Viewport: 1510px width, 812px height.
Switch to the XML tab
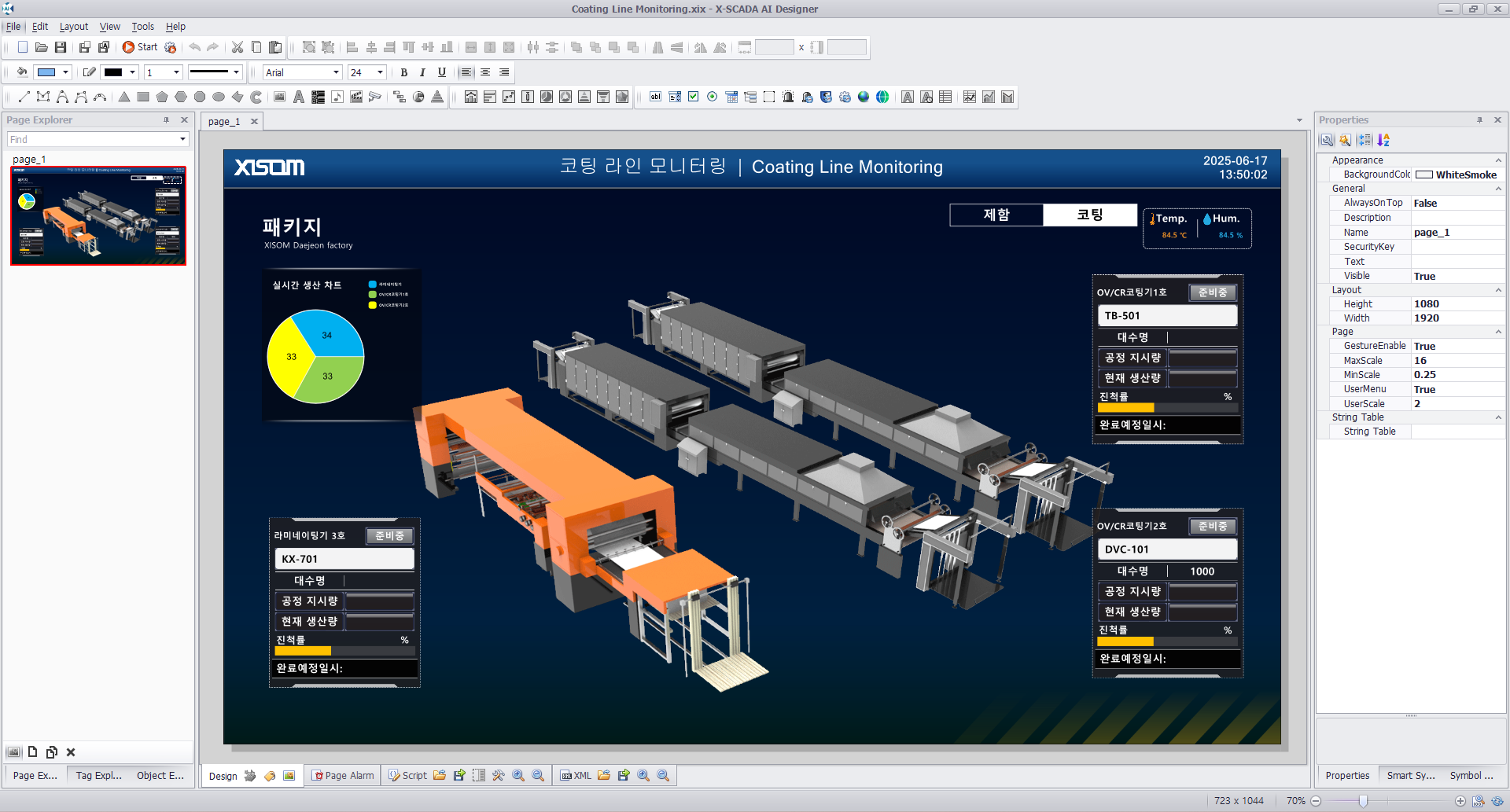click(x=576, y=776)
